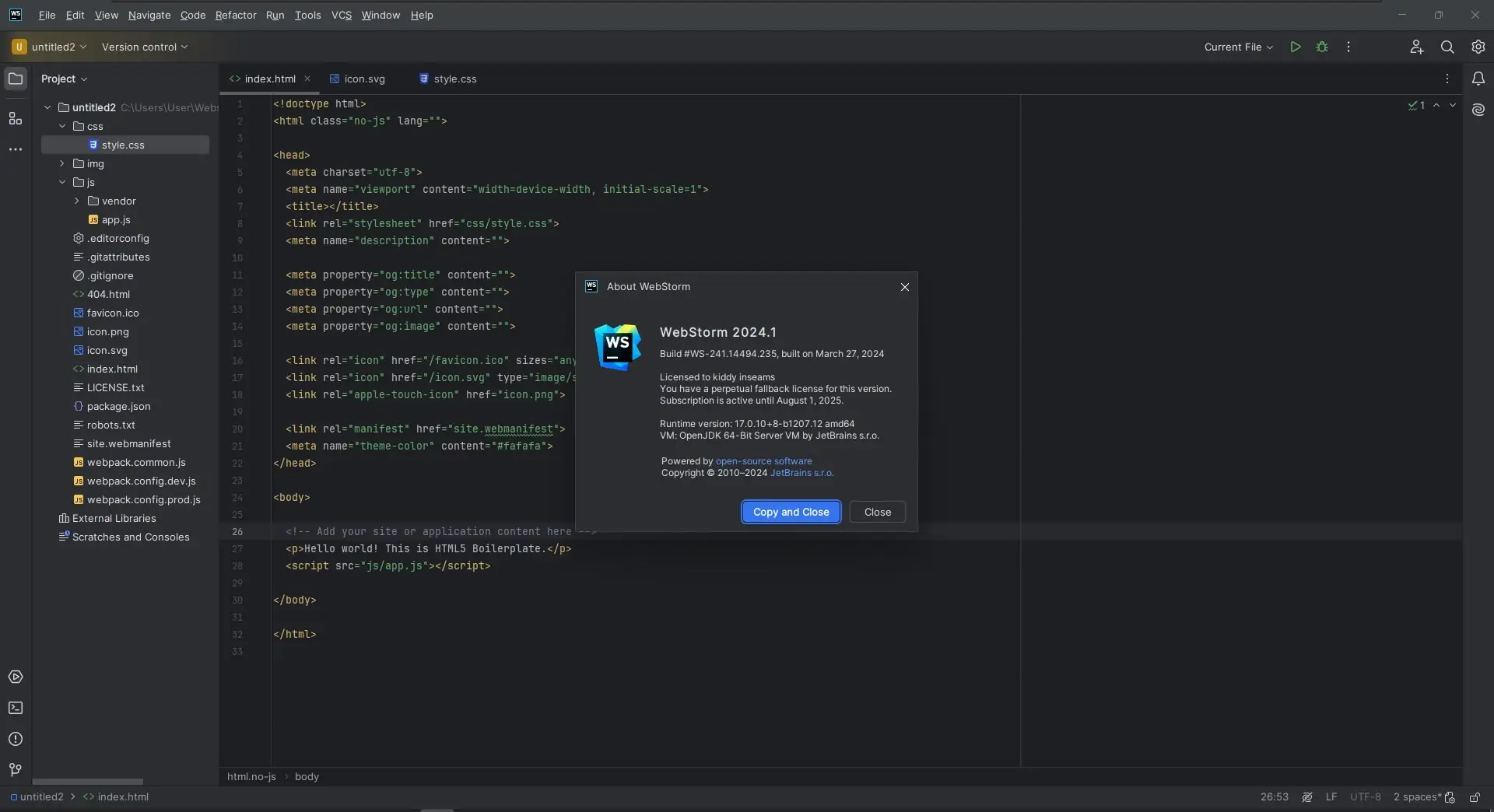1494x812 pixels.
Task: Open the JetBrains s.r.o. link
Action: pos(801,473)
